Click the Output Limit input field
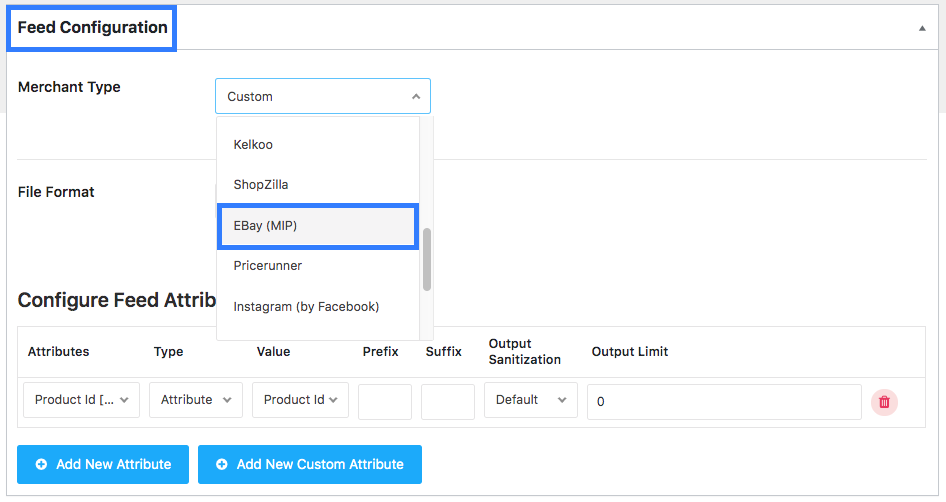The height and width of the screenshot is (502, 946). [x=724, y=402]
